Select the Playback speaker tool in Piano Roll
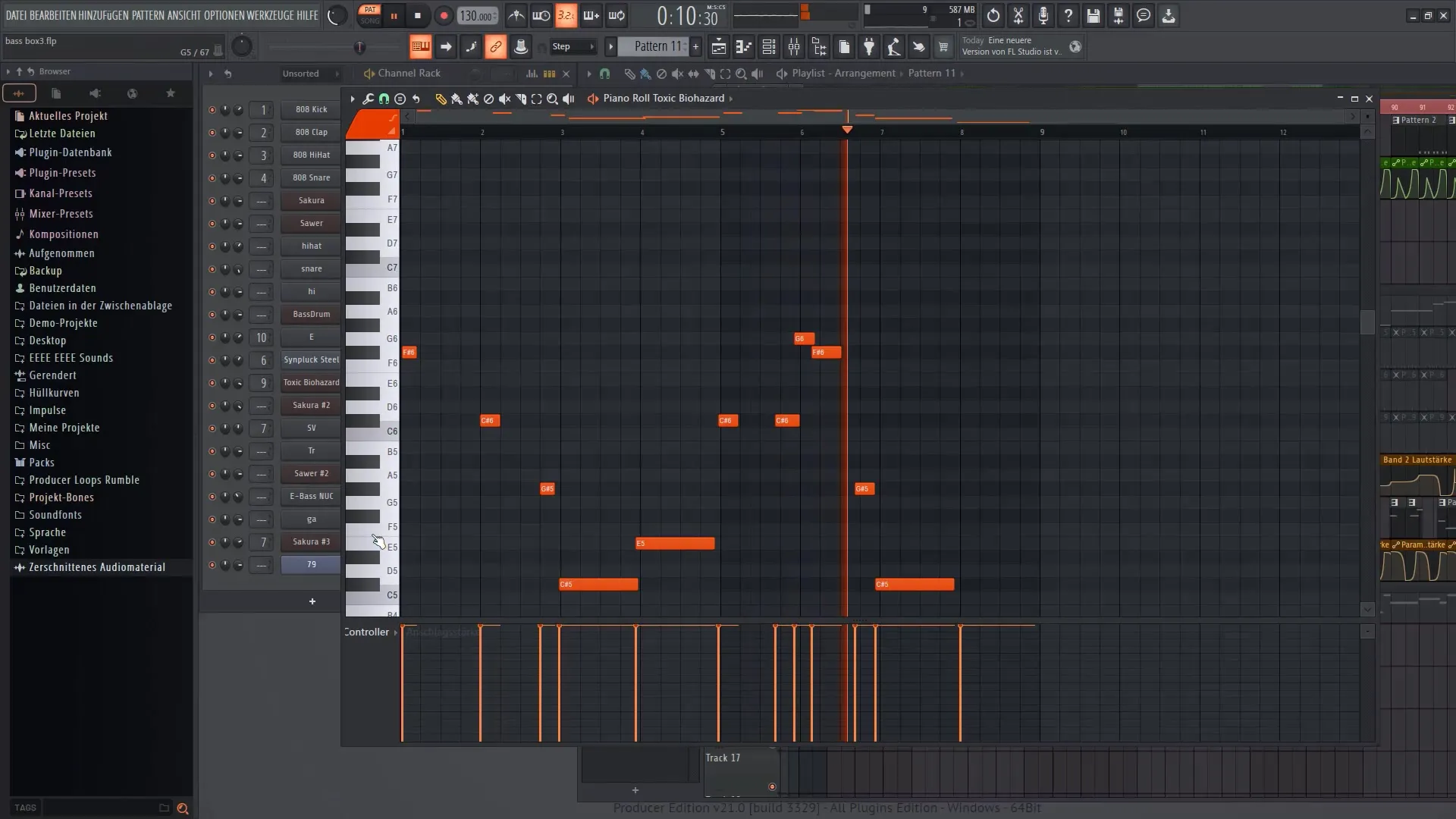This screenshot has width=1456, height=819. pyautogui.click(x=569, y=99)
